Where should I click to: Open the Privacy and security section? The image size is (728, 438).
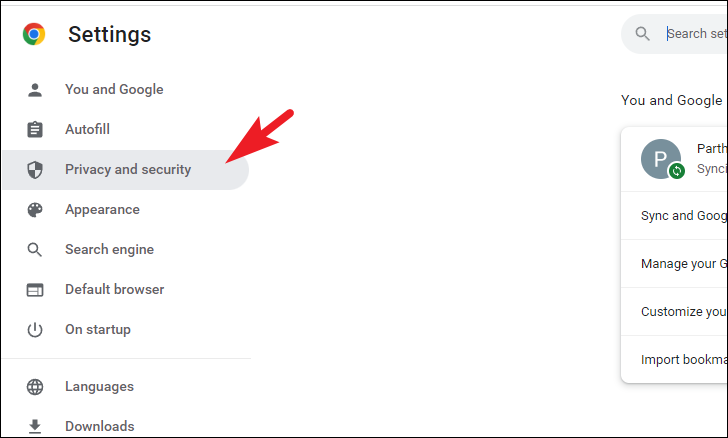(125, 170)
